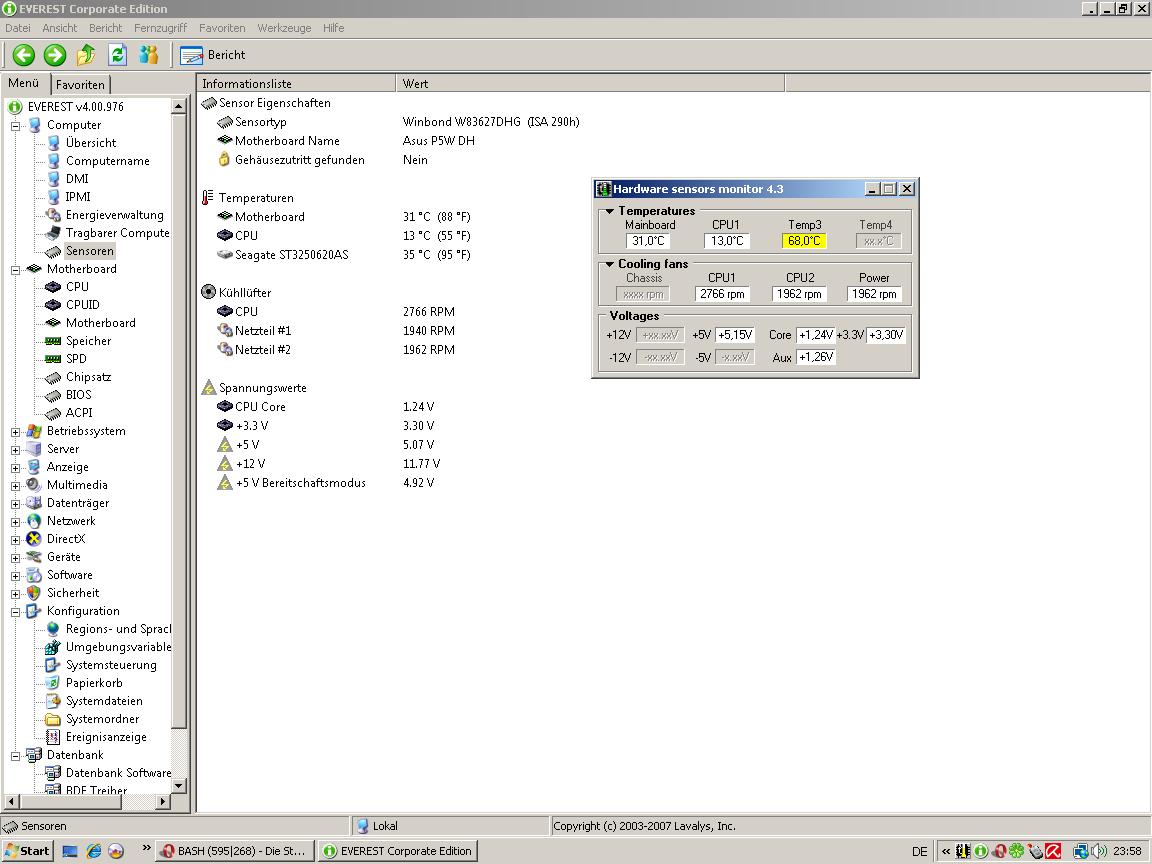
Task: Open the Bericht report button
Action: [212, 55]
